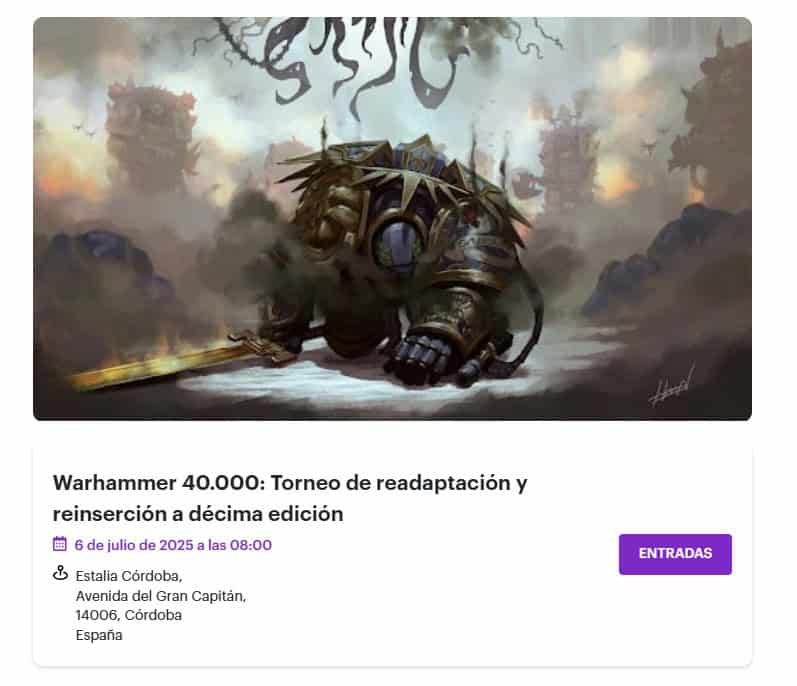The image size is (797, 686).
Task: Click the Warhammer 40.000 tournament title
Action: (x=290, y=498)
